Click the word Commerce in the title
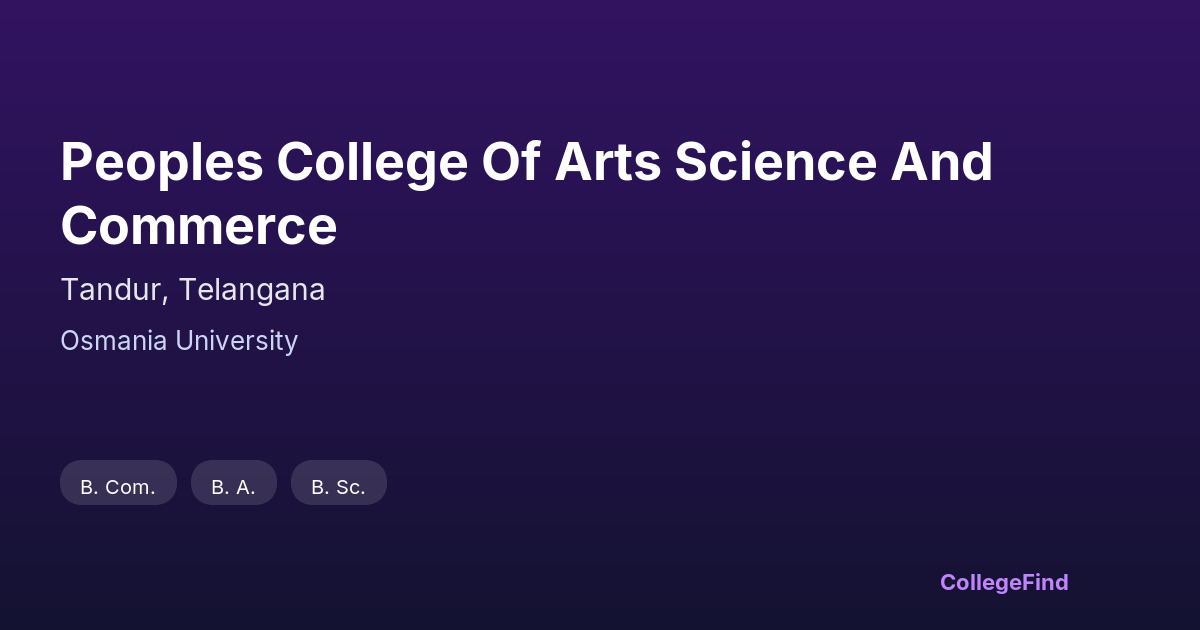 point(198,226)
